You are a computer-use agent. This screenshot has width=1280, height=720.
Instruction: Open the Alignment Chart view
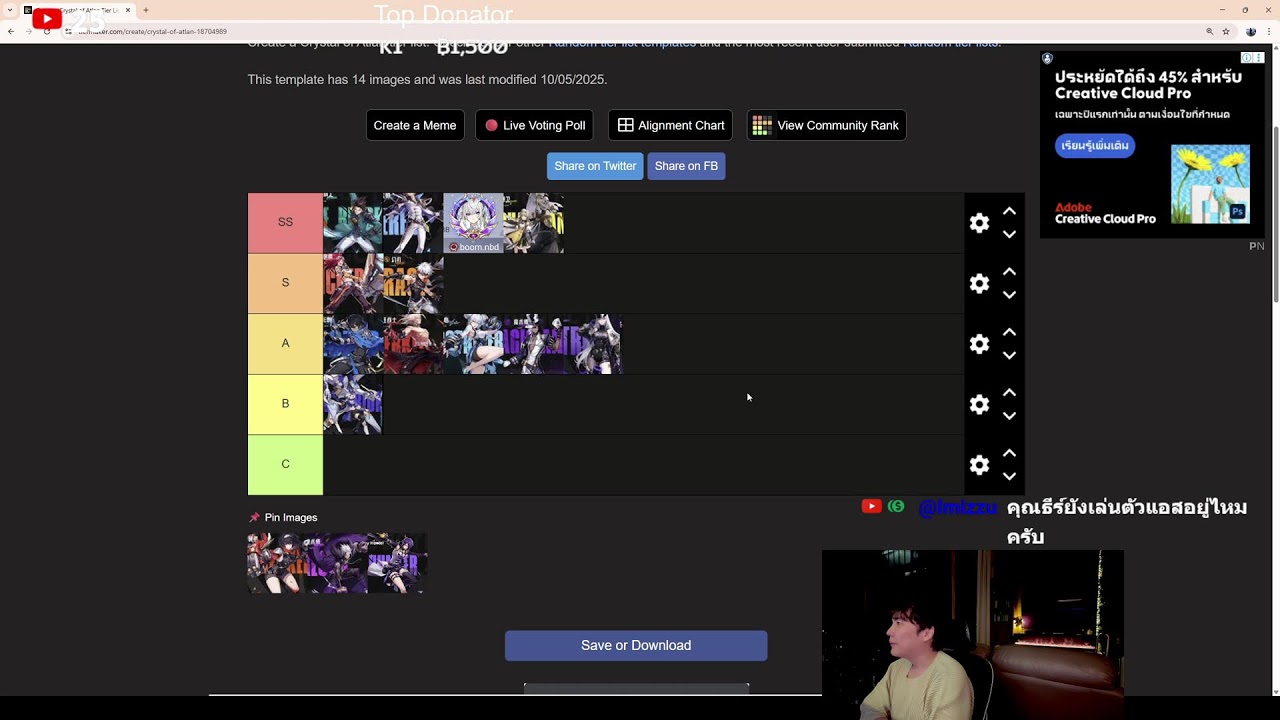pyautogui.click(x=670, y=125)
